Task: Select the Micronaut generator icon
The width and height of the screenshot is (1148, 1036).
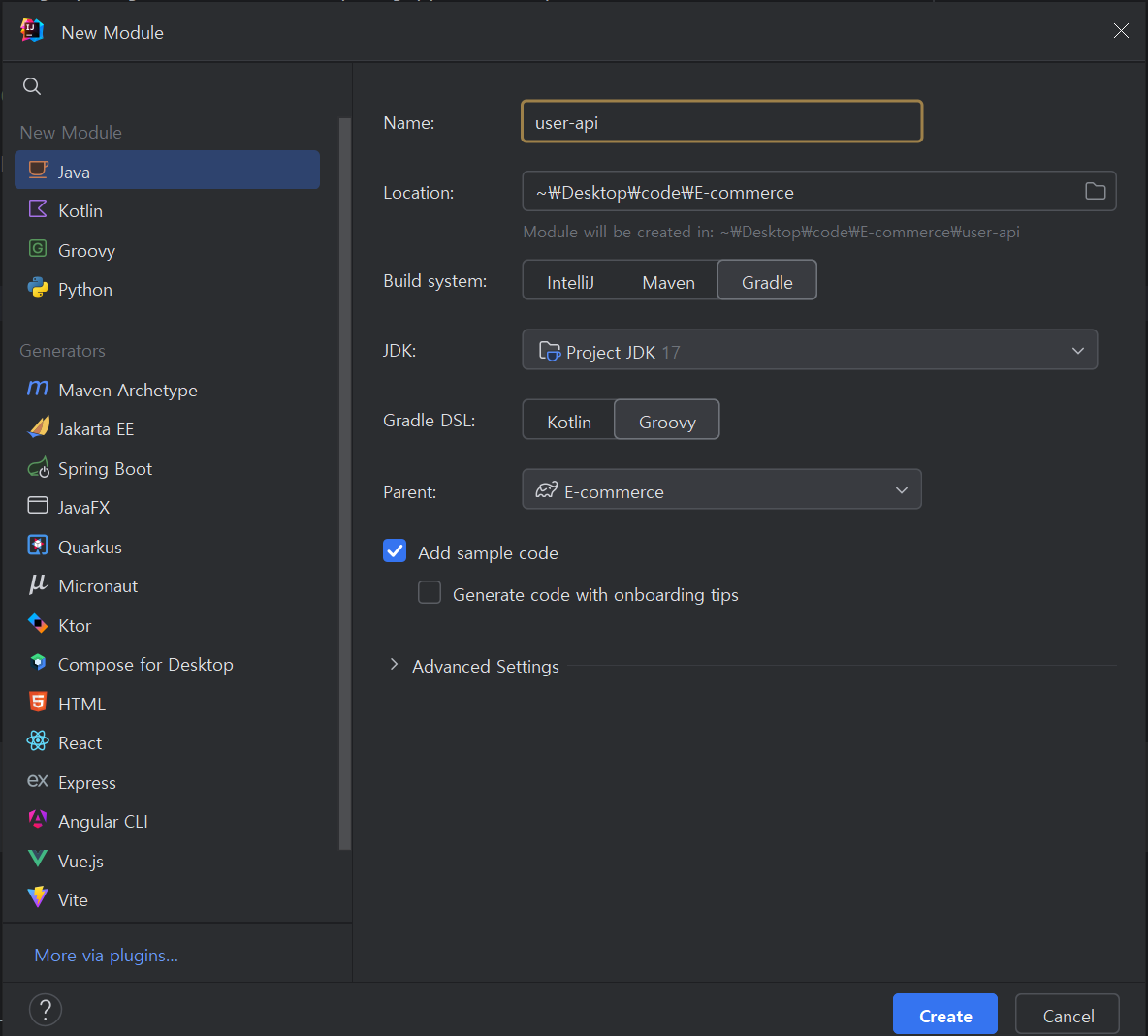Action: click(38, 584)
